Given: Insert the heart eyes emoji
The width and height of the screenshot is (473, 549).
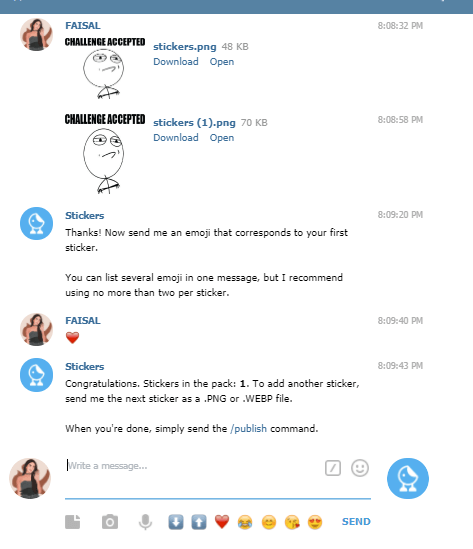Looking at the screenshot, I should pos(315,522).
